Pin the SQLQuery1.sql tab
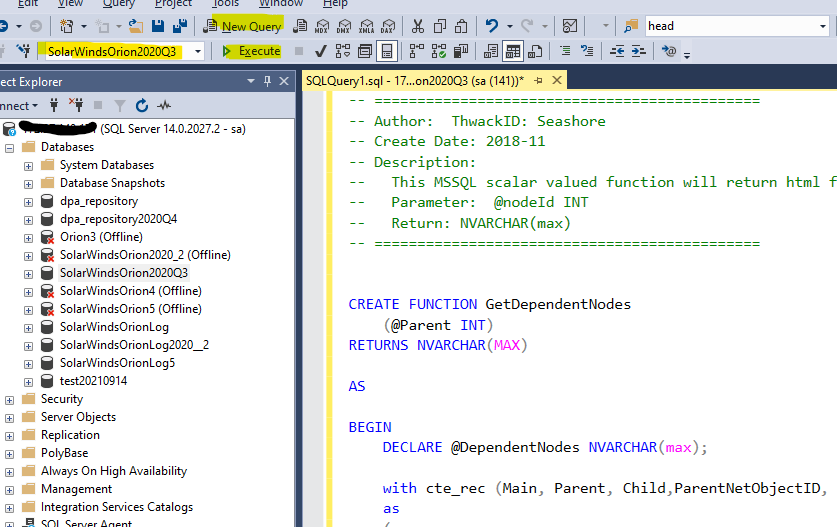Image resolution: width=837 pixels, height=527 pixels. pyautogui.click(x=539, y=81)
